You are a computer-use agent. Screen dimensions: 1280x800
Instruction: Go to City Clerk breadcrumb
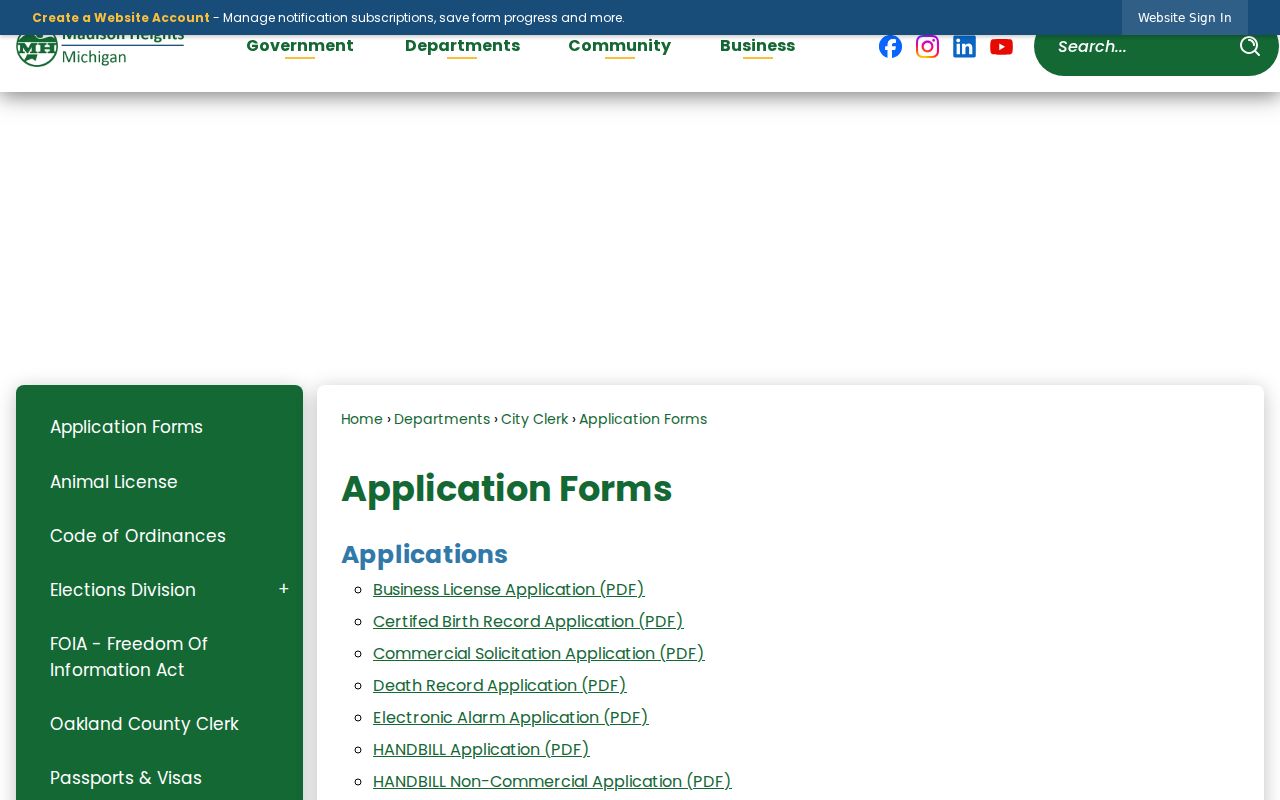[534, 419]
